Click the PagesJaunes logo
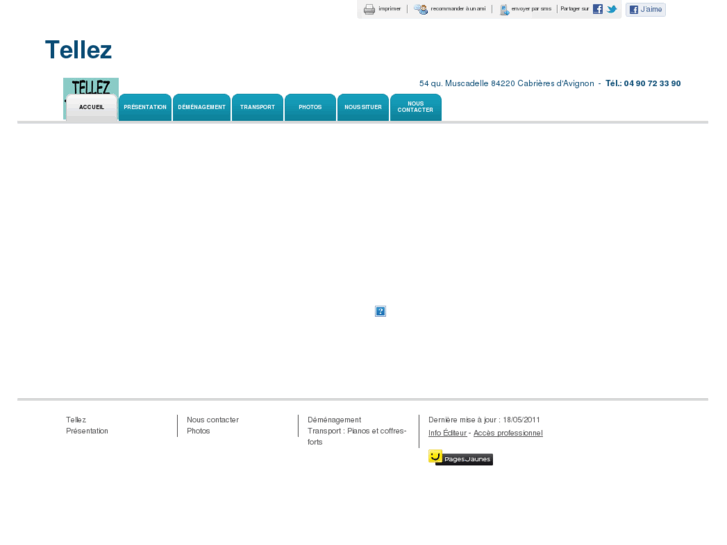The width and height of the screenshot is (727, 545). (x=460, y=458)
